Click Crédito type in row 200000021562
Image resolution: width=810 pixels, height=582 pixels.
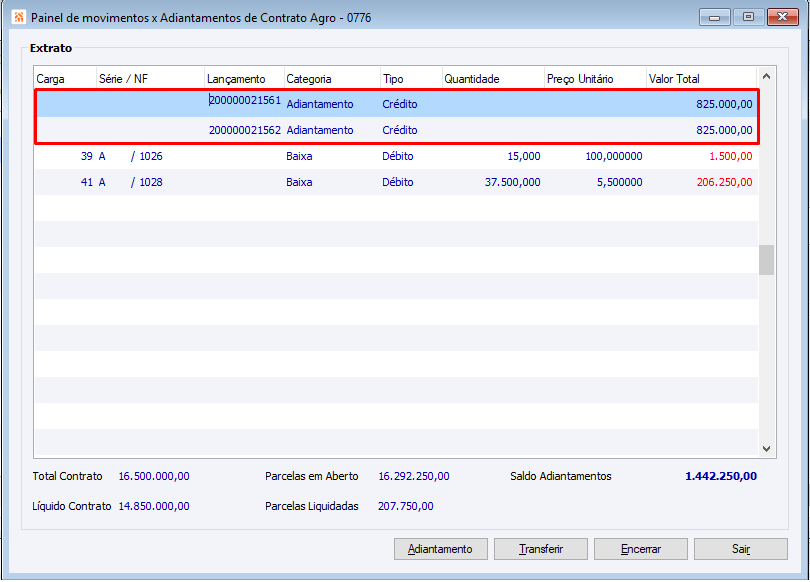400,130
